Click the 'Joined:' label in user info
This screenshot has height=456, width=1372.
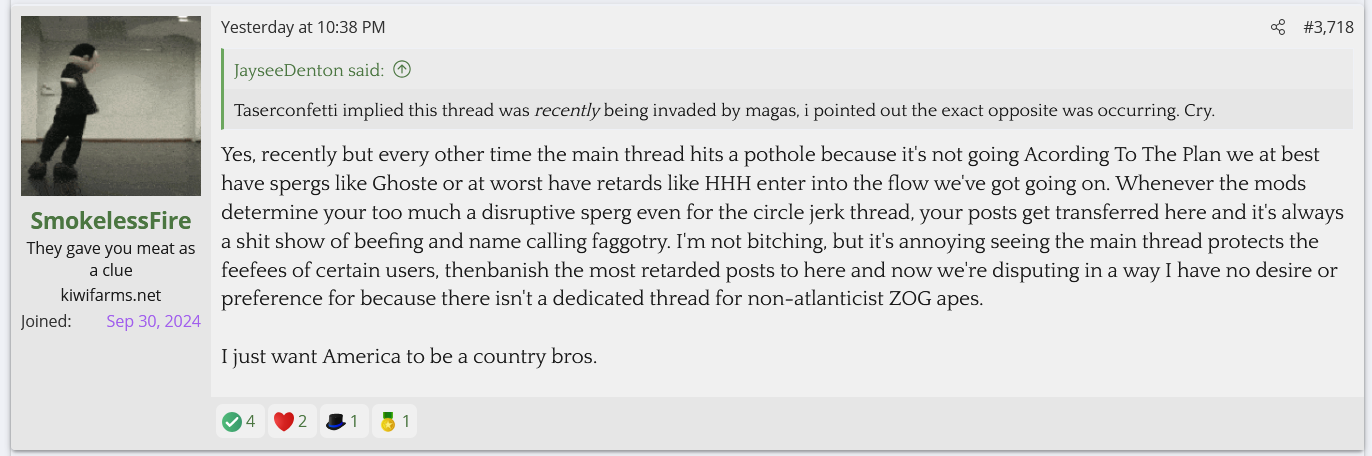pos(46,321)
